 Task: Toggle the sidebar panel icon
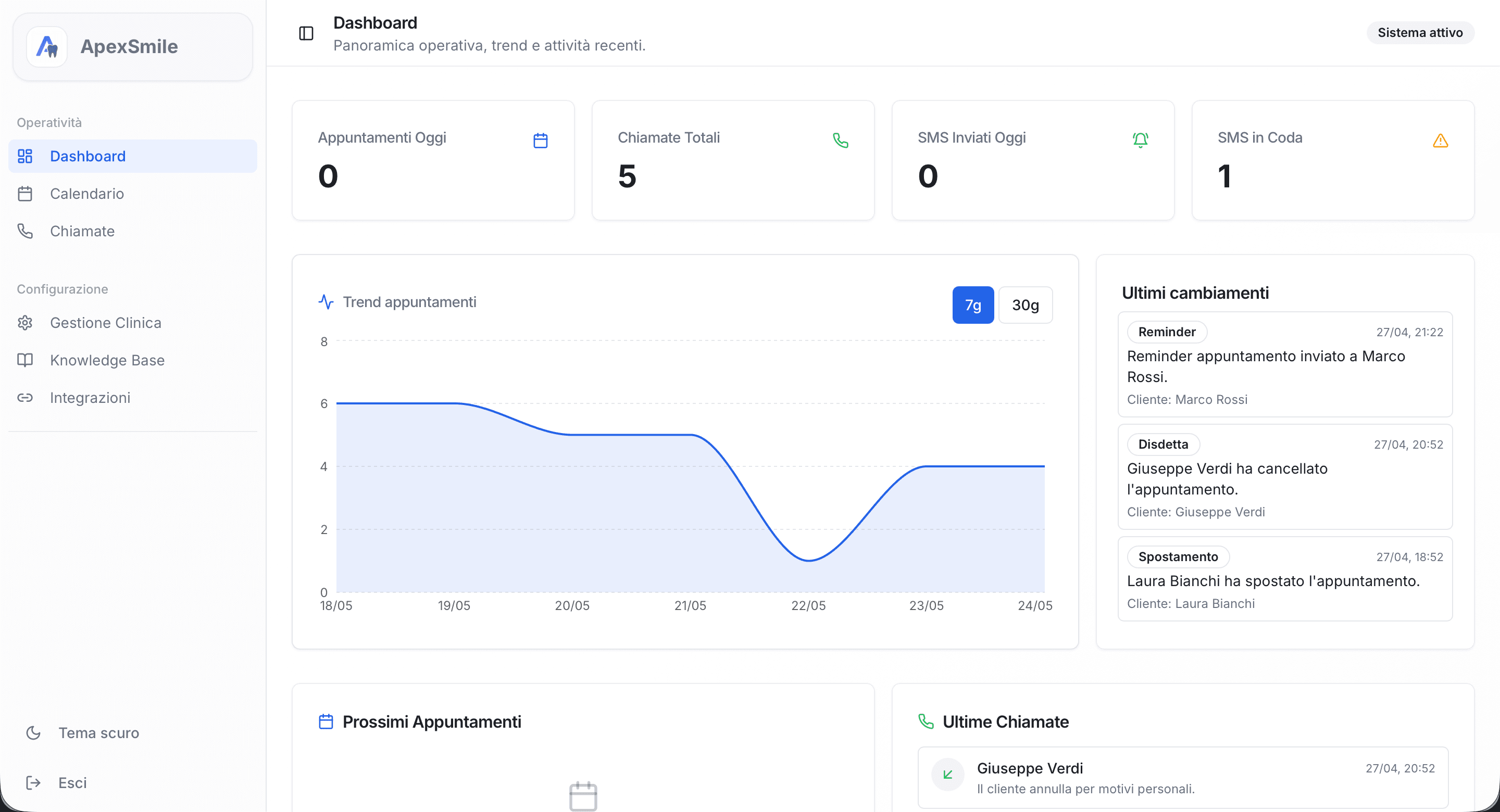point(306,33)
